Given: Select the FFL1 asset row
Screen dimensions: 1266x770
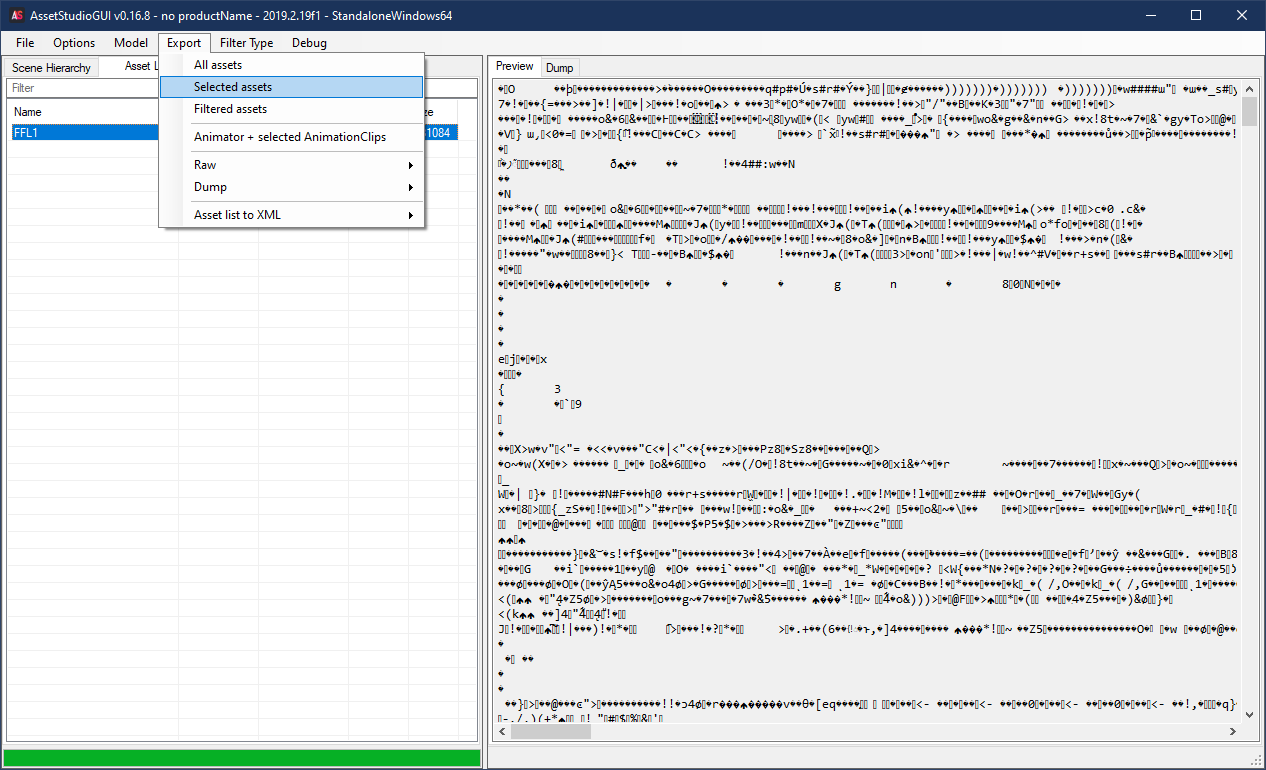Looking at the screenshot, I should coord(233,133).
